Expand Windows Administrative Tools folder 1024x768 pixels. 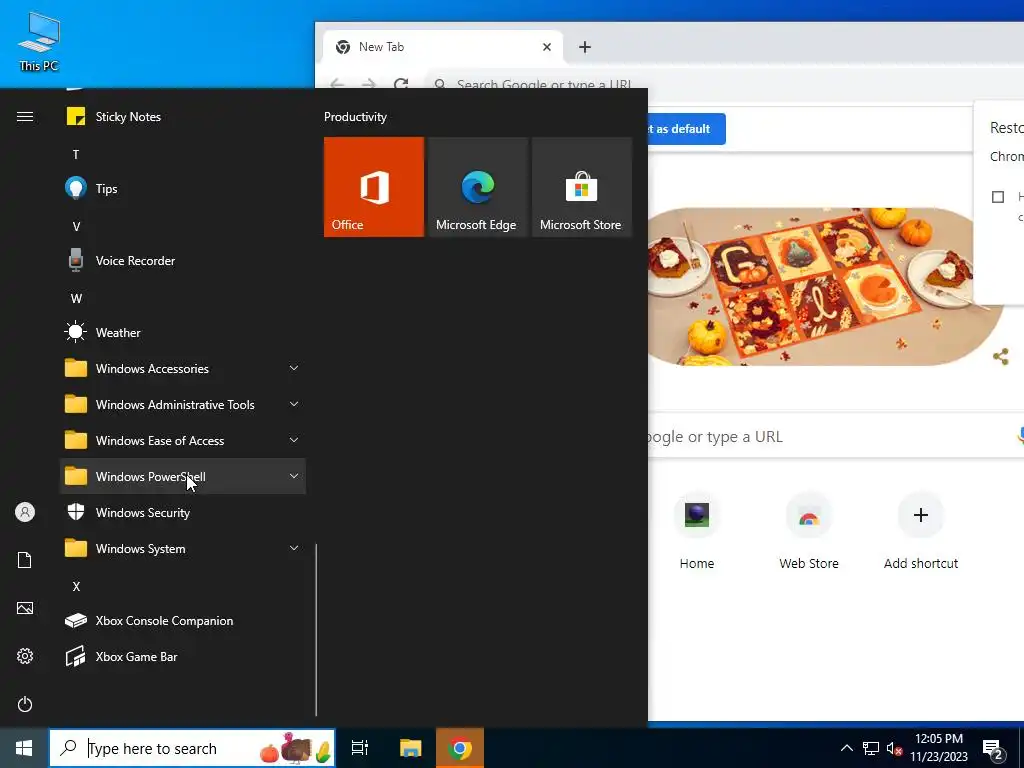pos(183,404)
